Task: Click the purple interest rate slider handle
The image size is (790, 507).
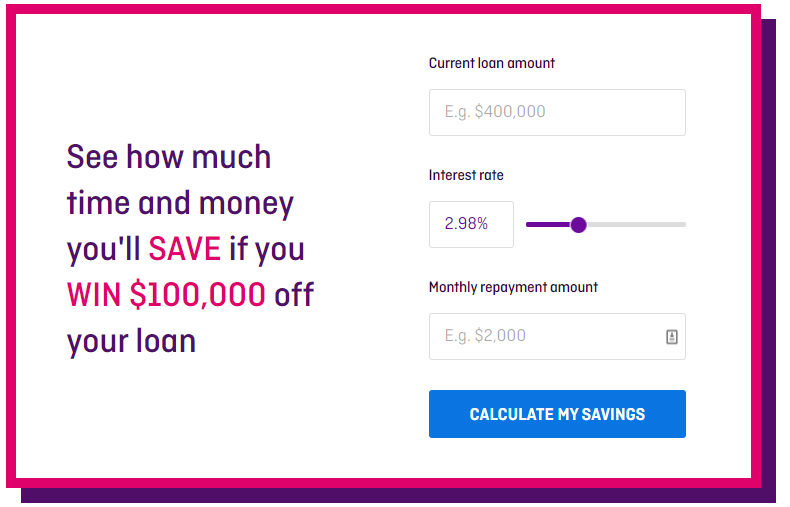Action: point(578,225)
